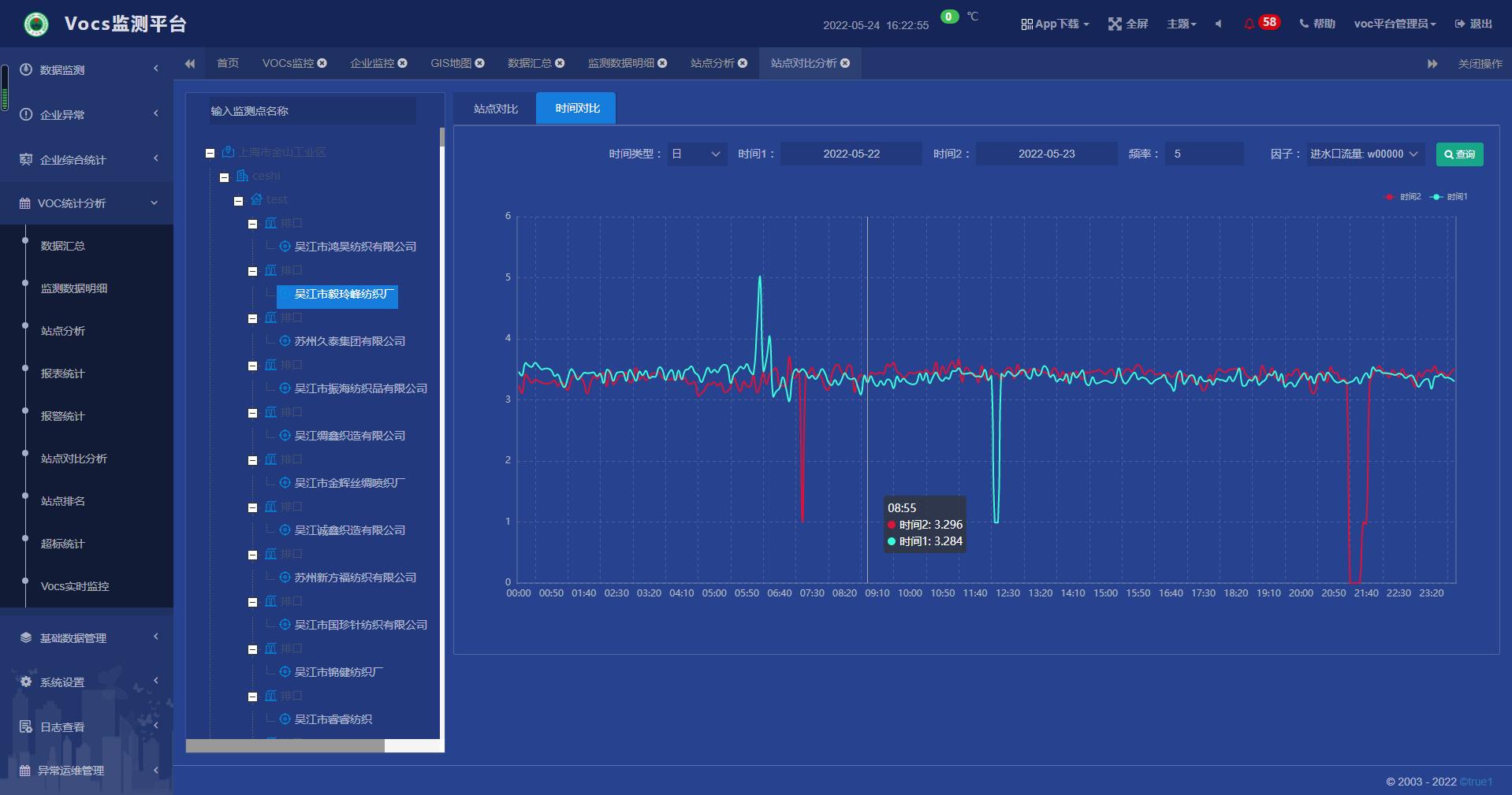Collapse the 上海市金山工业区 tree node
The width and height of the screenshot is (1512, 795).
[x=210, y=153]
